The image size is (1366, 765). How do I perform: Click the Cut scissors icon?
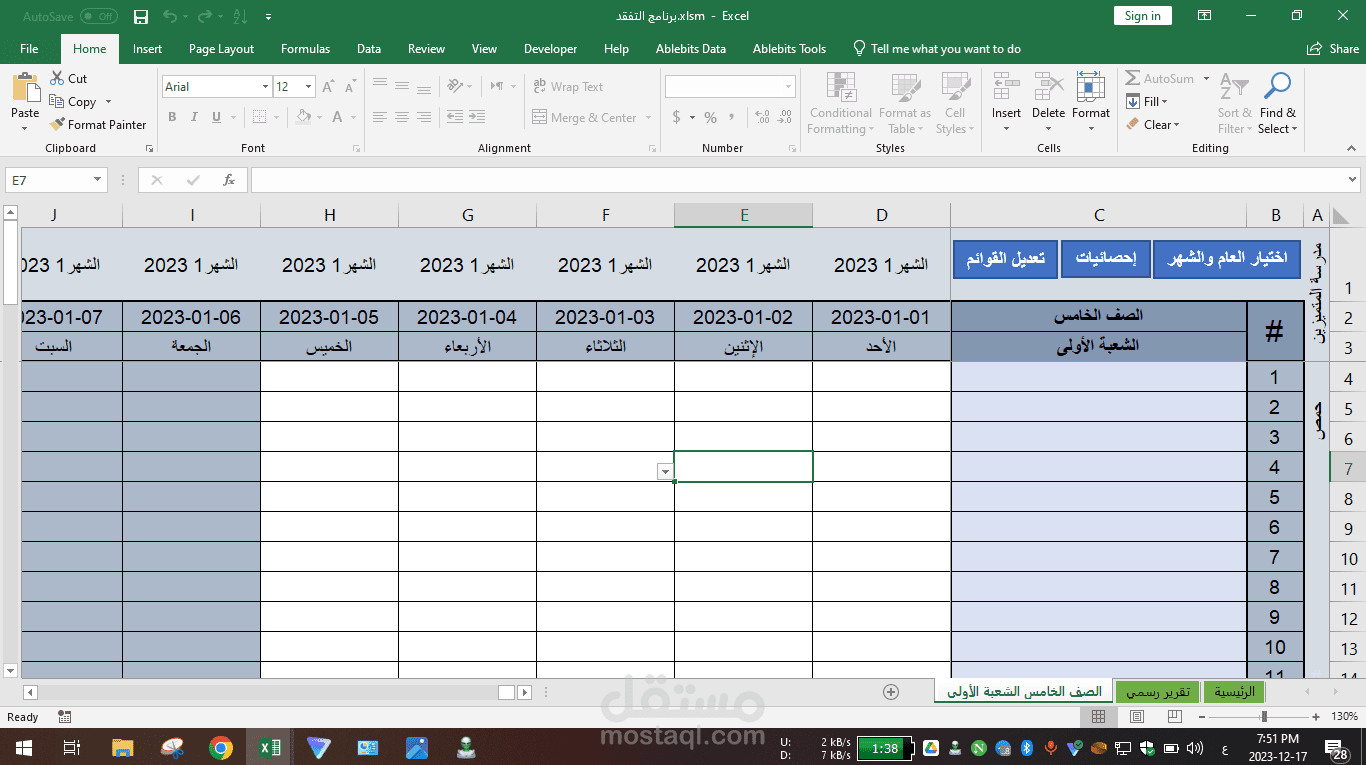click(x=57, y=78)
